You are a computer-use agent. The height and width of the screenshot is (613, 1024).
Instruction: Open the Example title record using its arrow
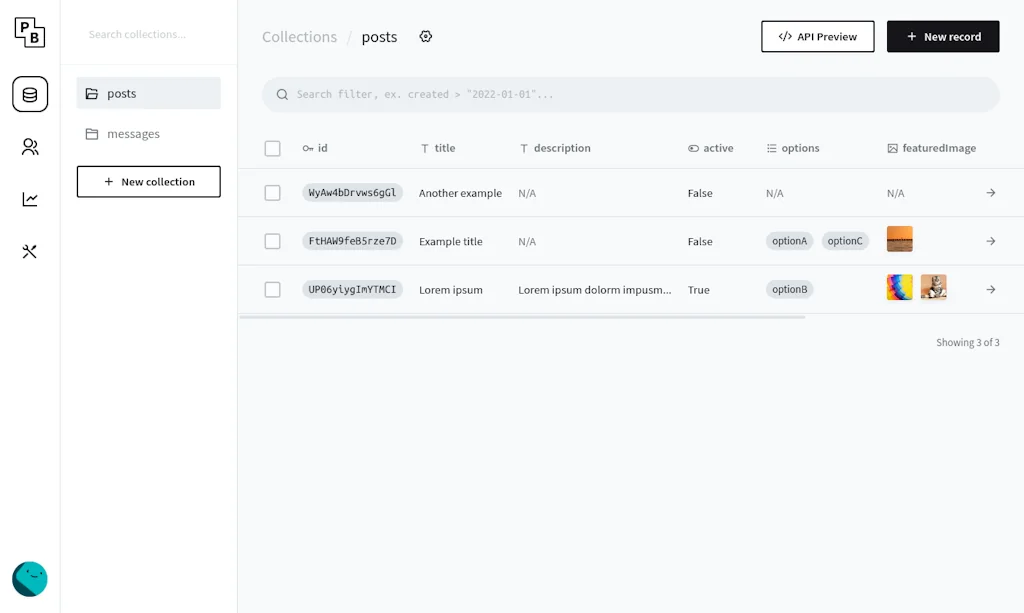[x=990, y=241]
